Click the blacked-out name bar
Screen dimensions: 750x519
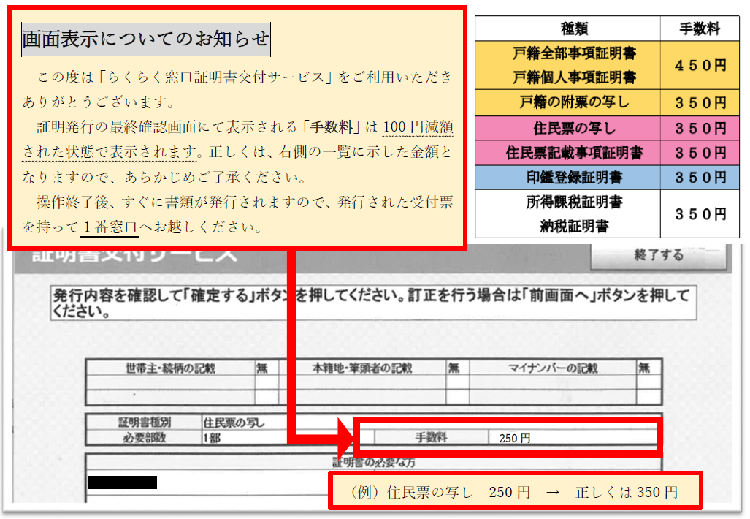(122, 483)
